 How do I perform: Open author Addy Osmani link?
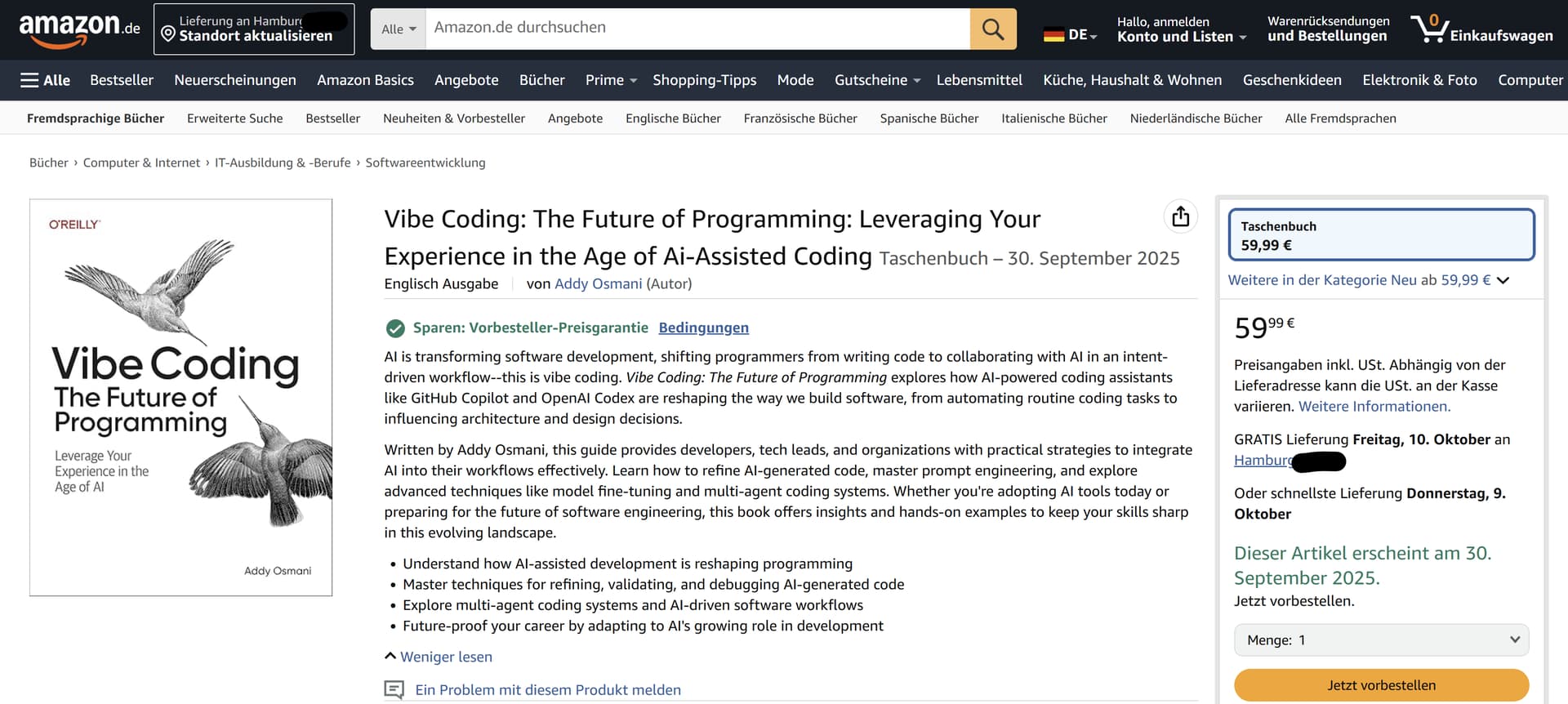pos(598,283)
